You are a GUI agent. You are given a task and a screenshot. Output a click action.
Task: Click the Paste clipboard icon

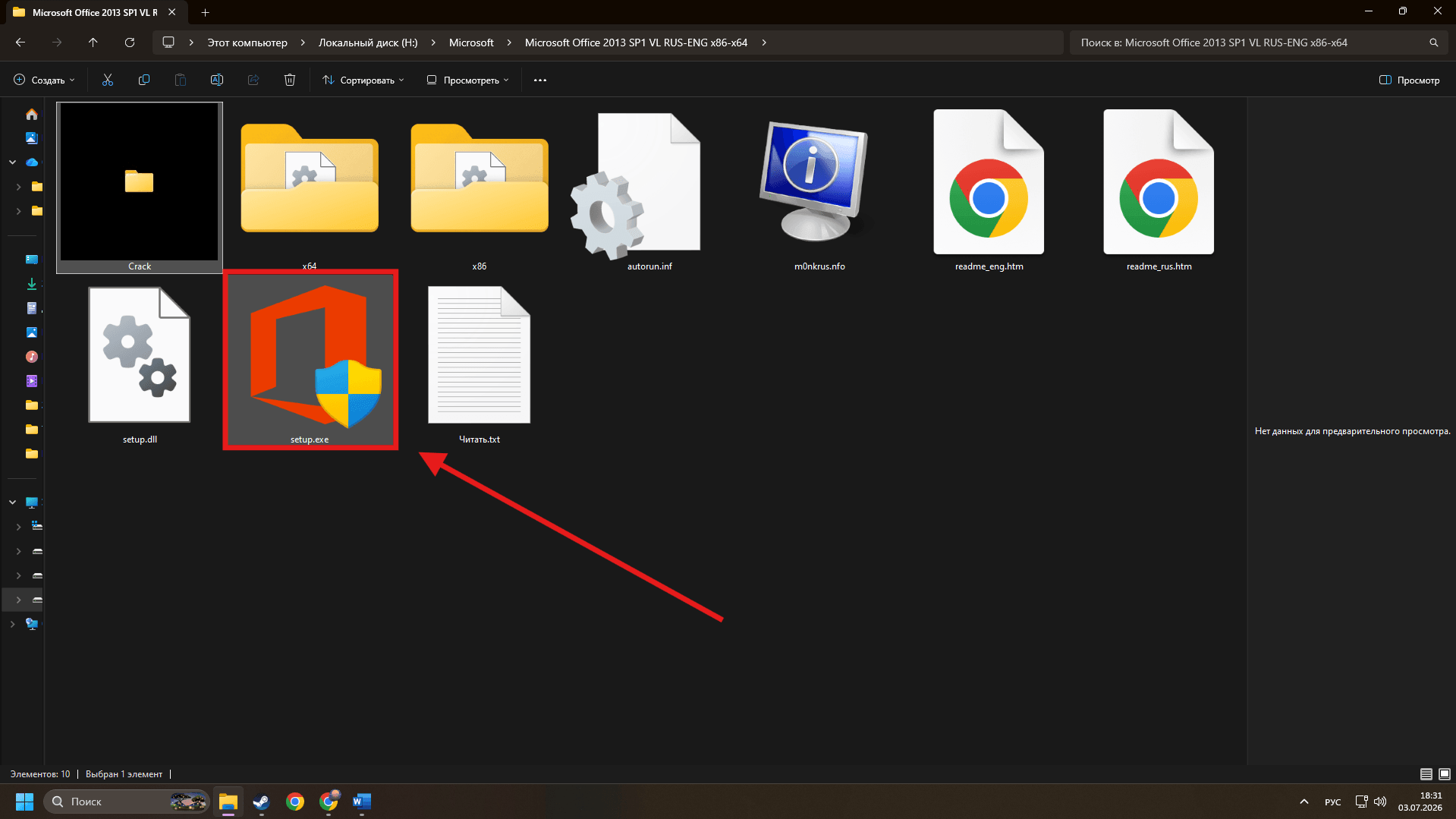(x=181, y=80)
